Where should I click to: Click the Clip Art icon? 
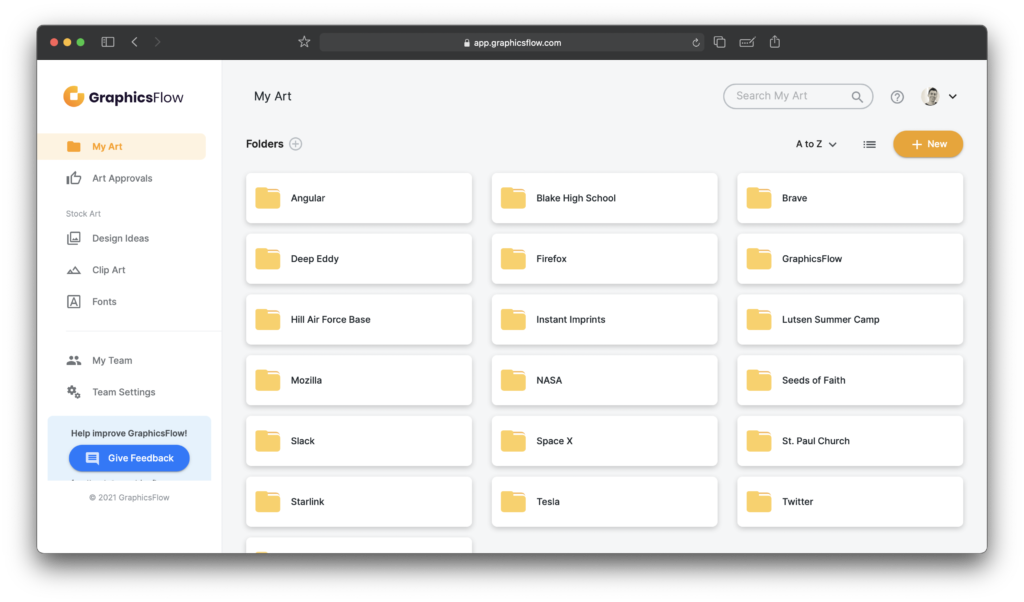74,270
